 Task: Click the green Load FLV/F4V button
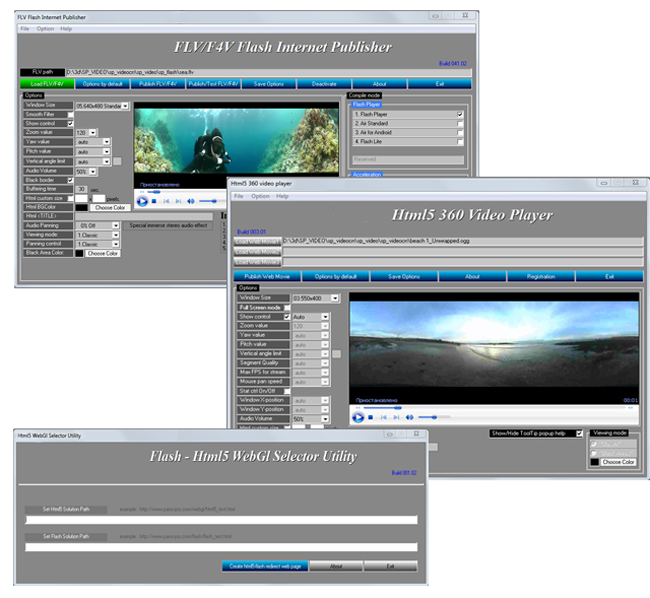coord(47,84)
